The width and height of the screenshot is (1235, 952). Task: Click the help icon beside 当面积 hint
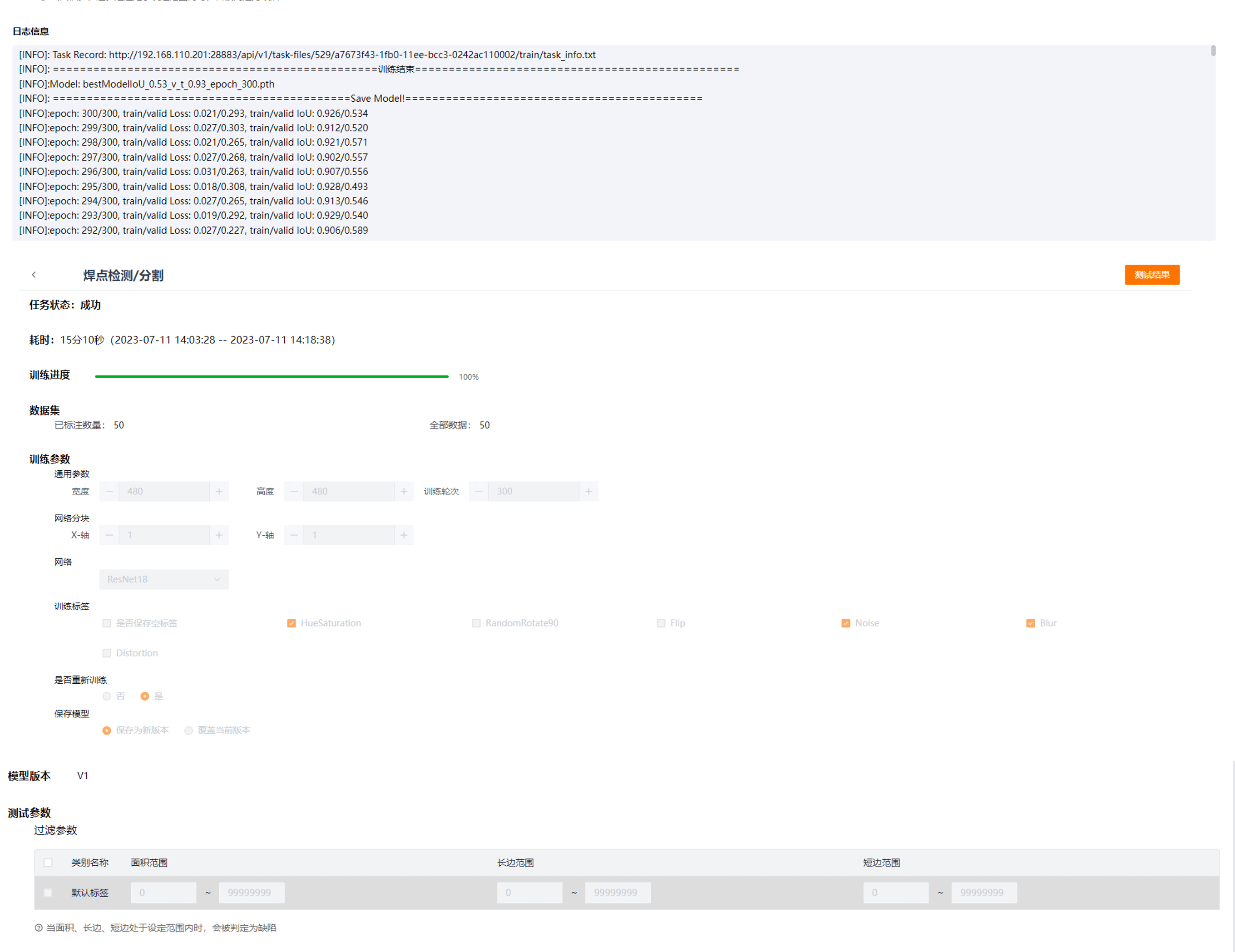pyautogui.click(x=39, y=927)
